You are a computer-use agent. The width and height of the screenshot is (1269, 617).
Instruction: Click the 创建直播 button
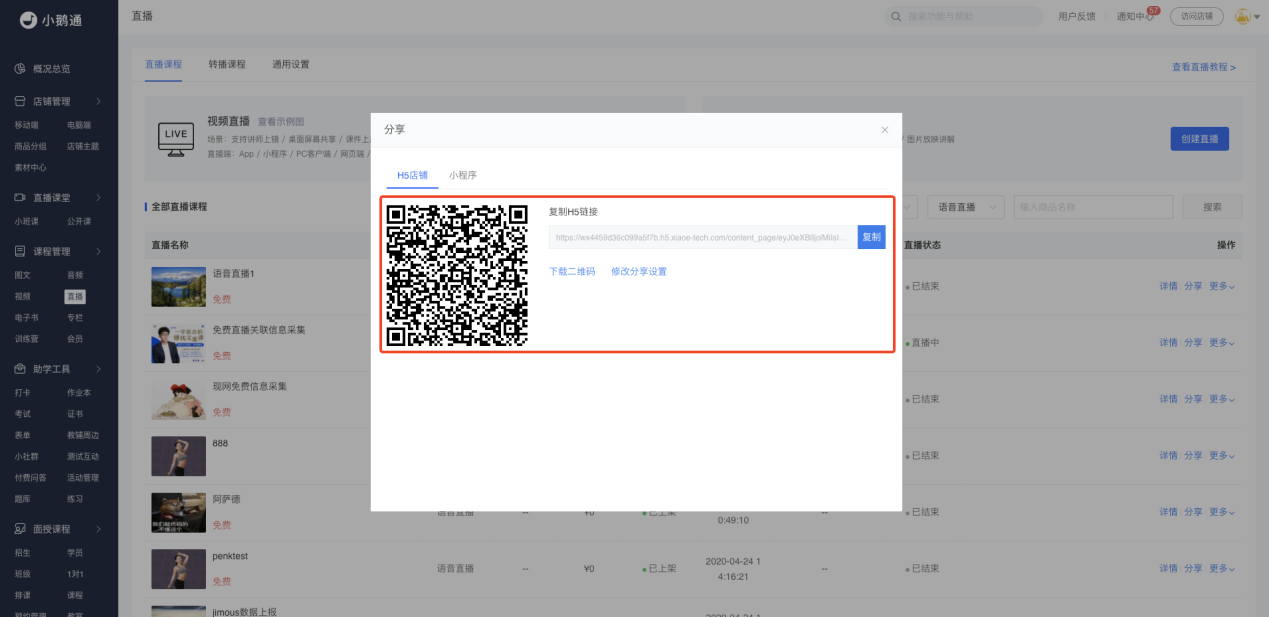tap(1199, 139)
